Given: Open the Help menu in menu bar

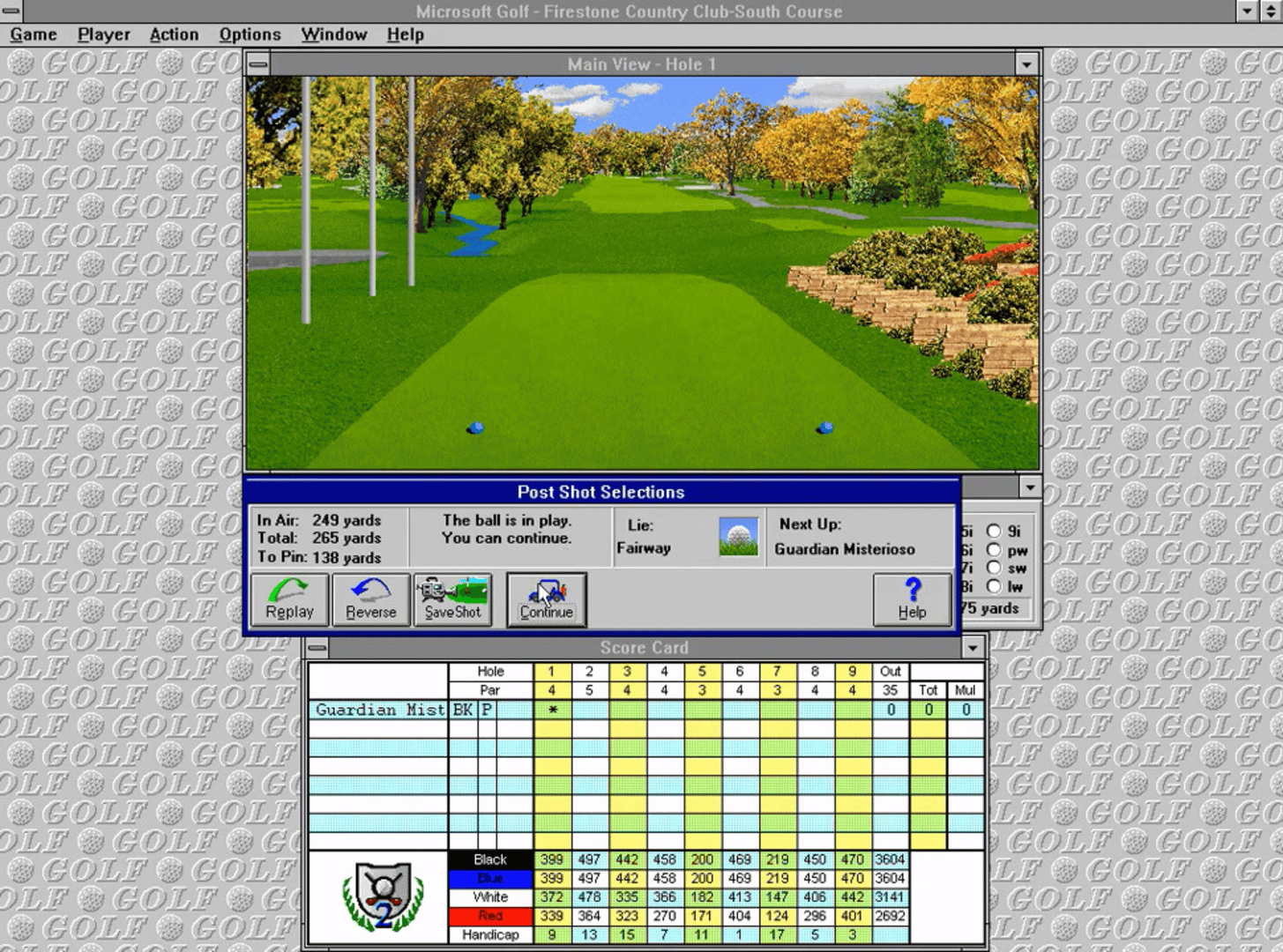Looking at the screenshot, I should click(x=405, y=34).
